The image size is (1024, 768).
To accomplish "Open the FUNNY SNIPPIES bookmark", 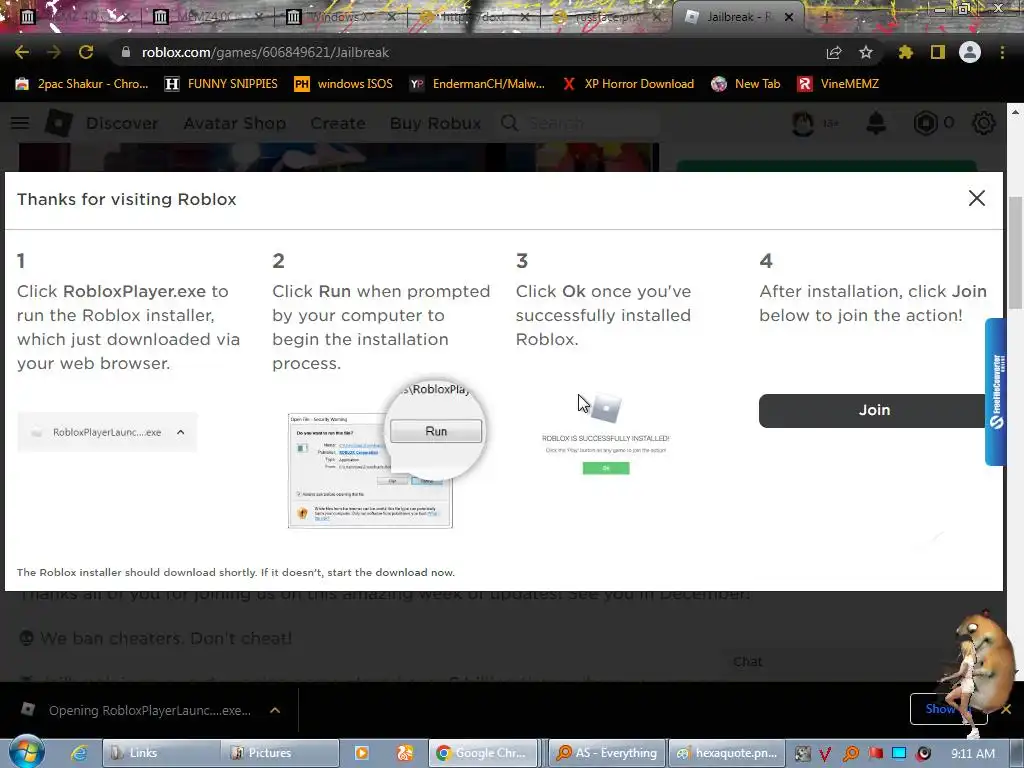I will [x=221, y=84].
